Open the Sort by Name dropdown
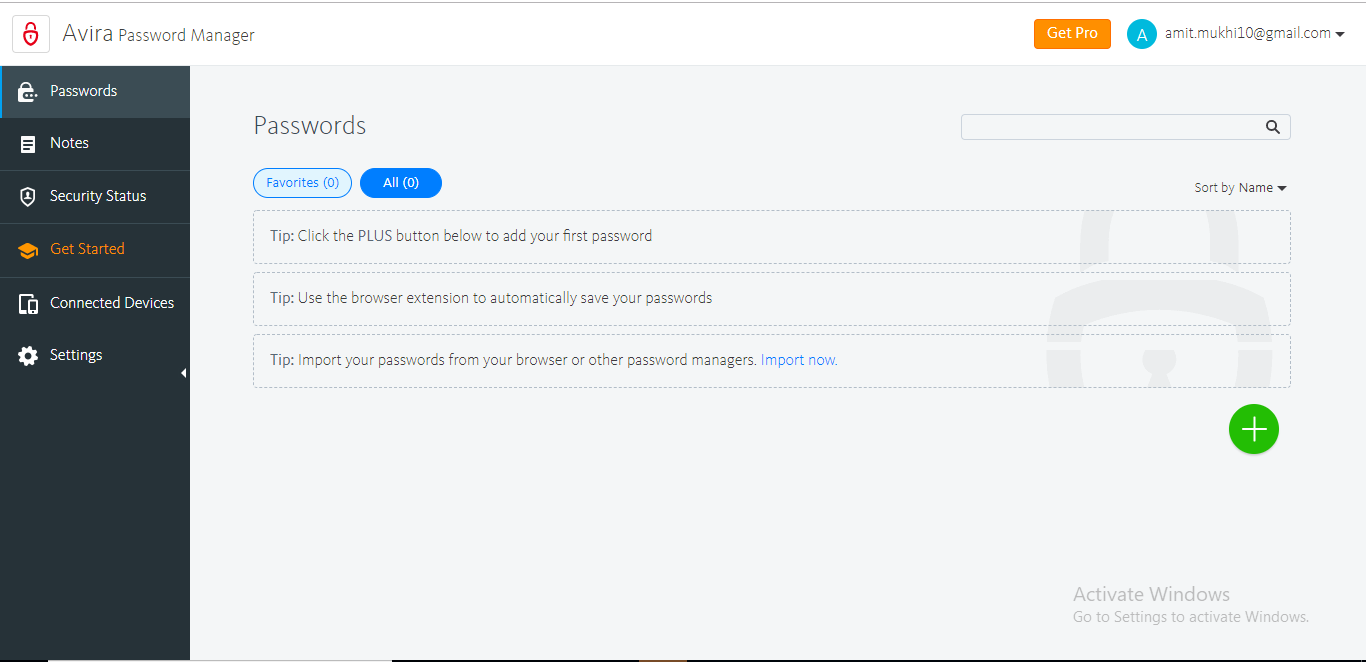The height and width of the screenshot is (662, 1366). 1240,187
